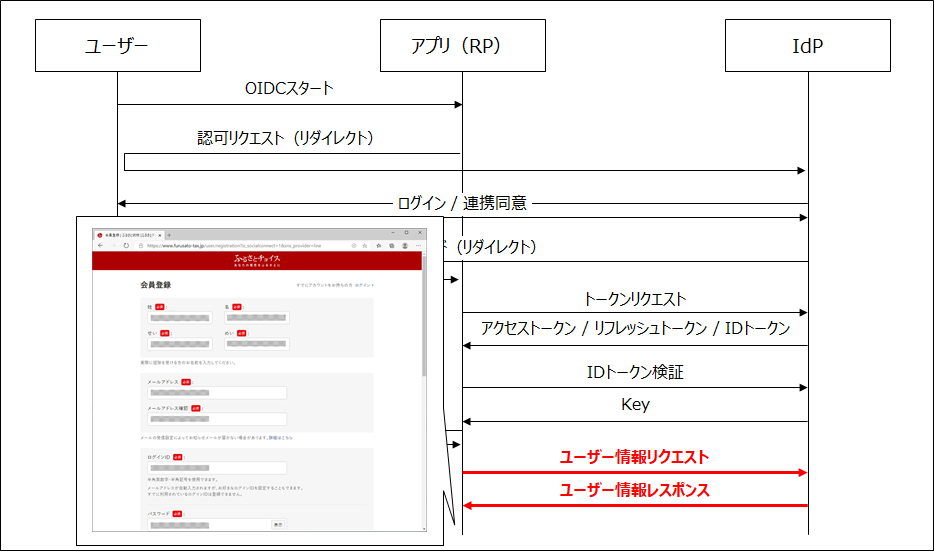
Task: Click the ユーザー box in the diagram
Action: (x=118, y=45)
